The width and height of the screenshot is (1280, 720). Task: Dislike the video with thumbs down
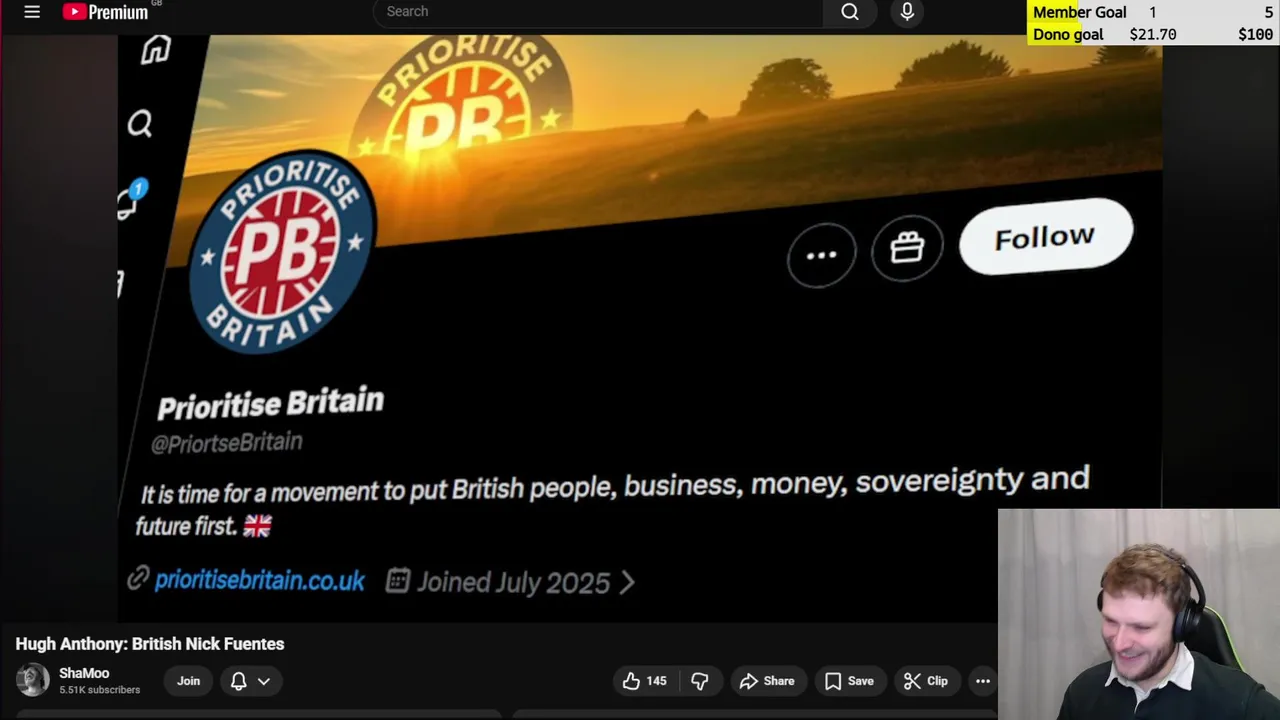pyautogui.click(x=700, y=681)
